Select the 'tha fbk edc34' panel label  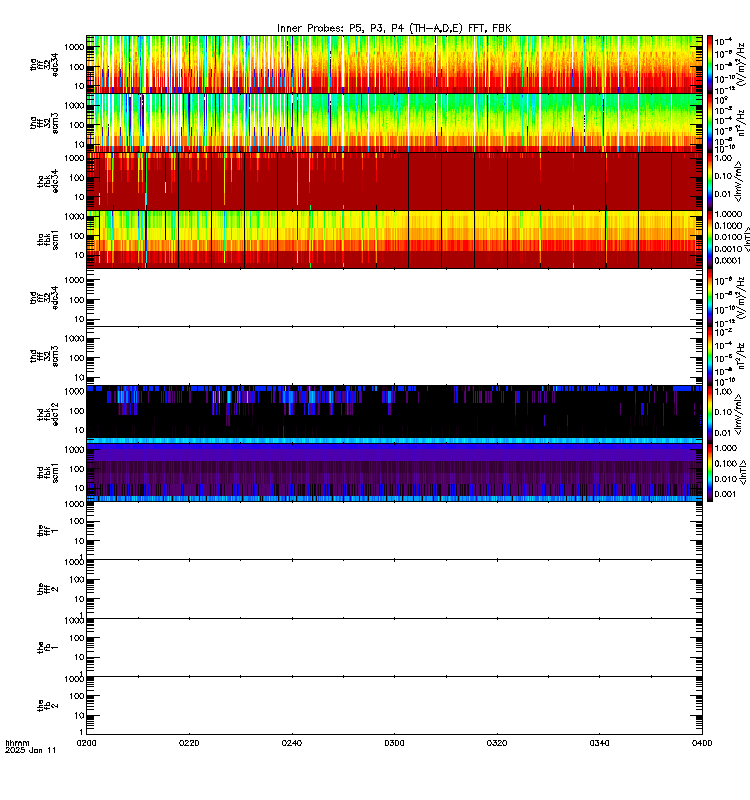(x=48, y=181)
